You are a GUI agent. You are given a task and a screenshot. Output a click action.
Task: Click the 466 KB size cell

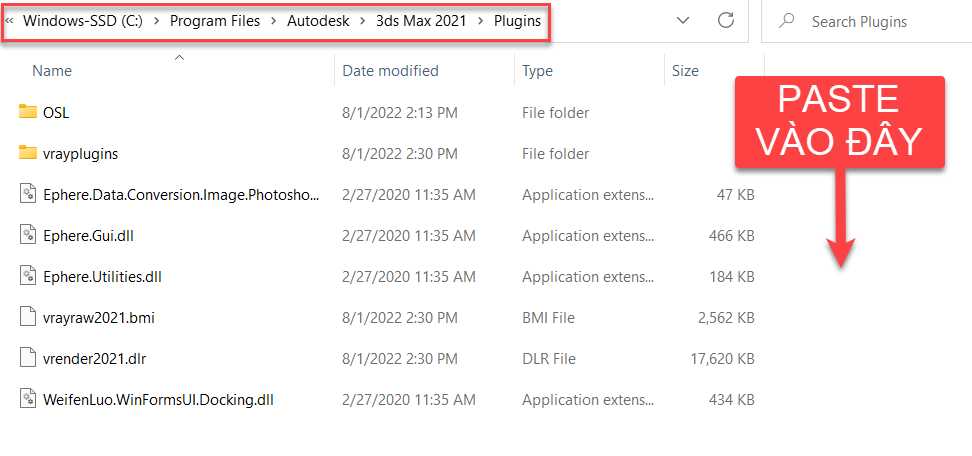[x=732, y=235]
